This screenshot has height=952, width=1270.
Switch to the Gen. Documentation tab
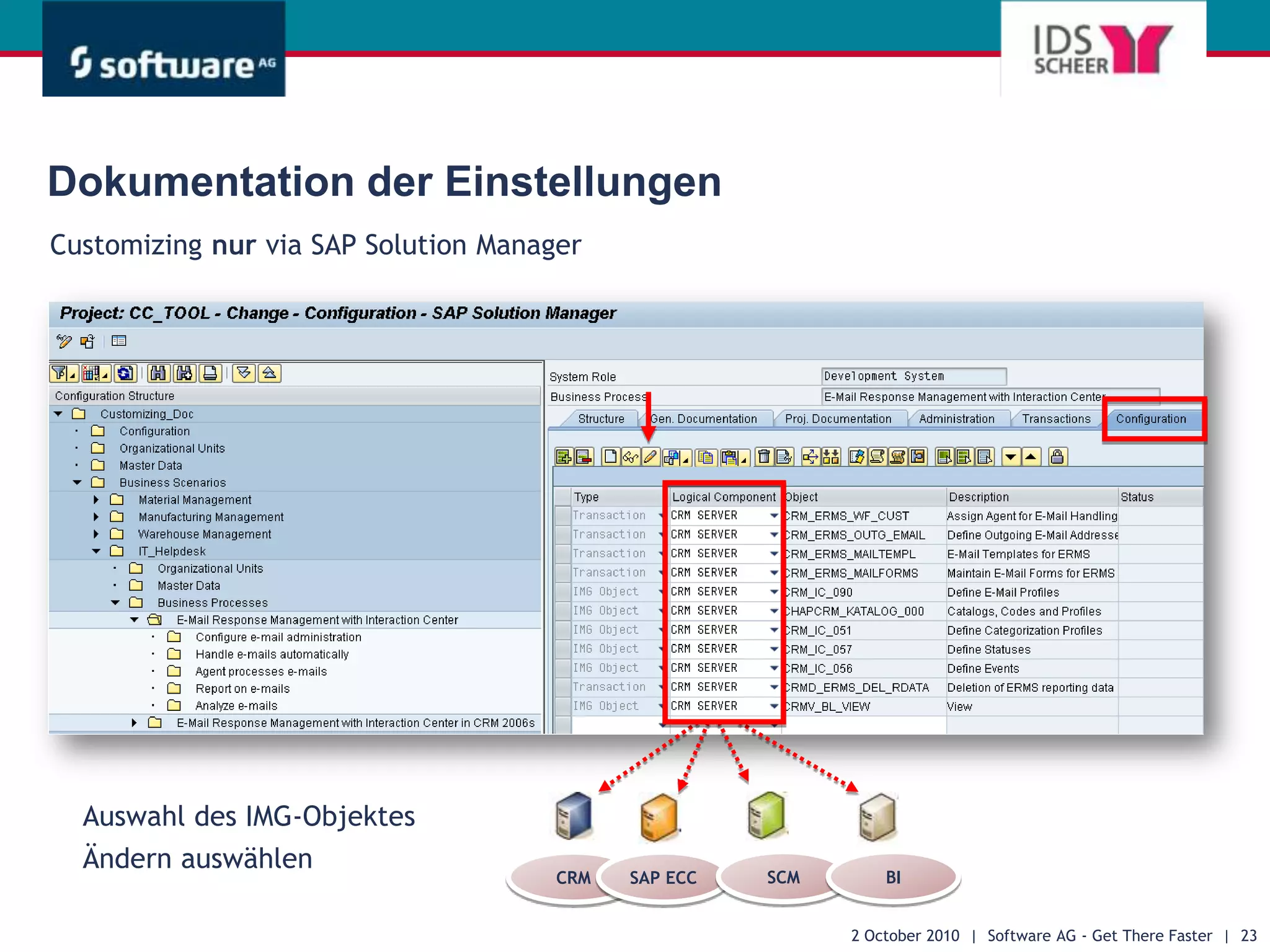(704, 419)
